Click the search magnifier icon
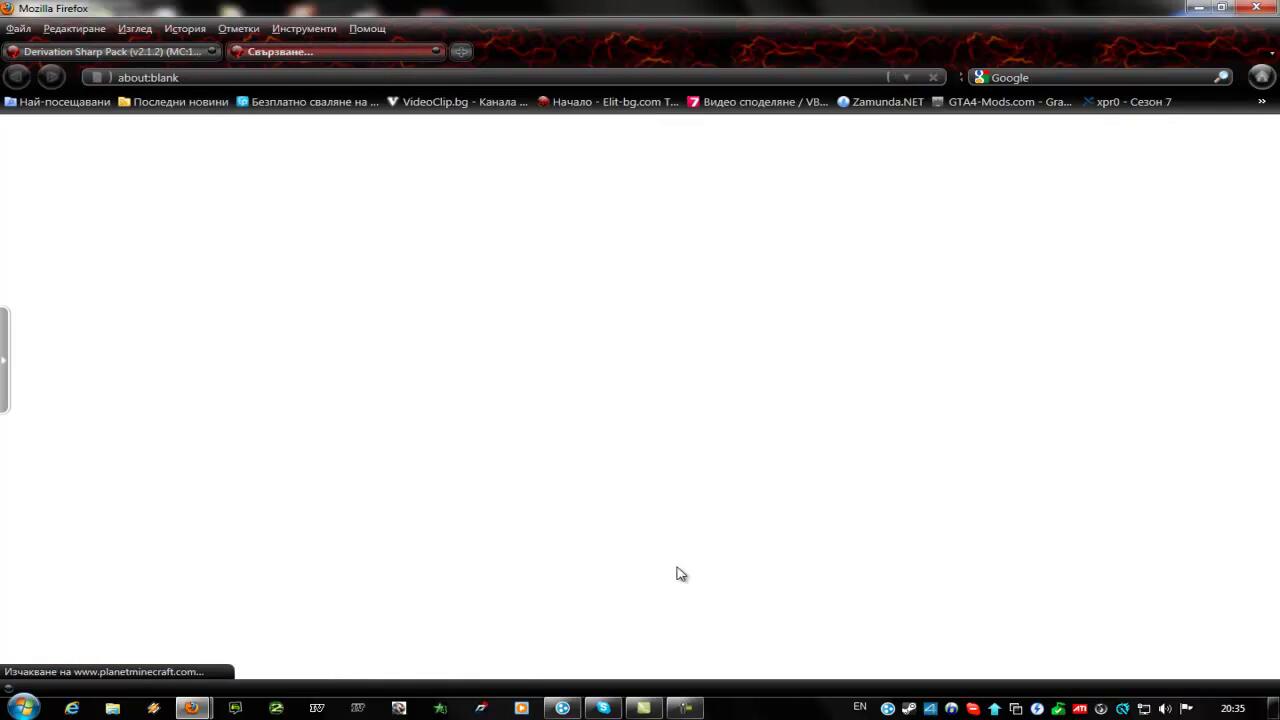 pos(1221,77)
